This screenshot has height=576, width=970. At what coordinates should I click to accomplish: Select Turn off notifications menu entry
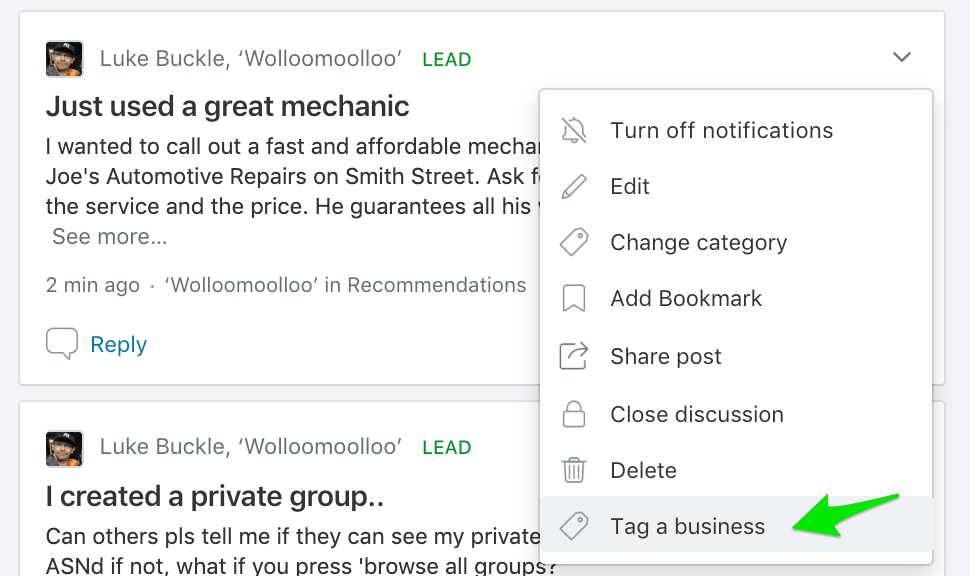[736, 131]
